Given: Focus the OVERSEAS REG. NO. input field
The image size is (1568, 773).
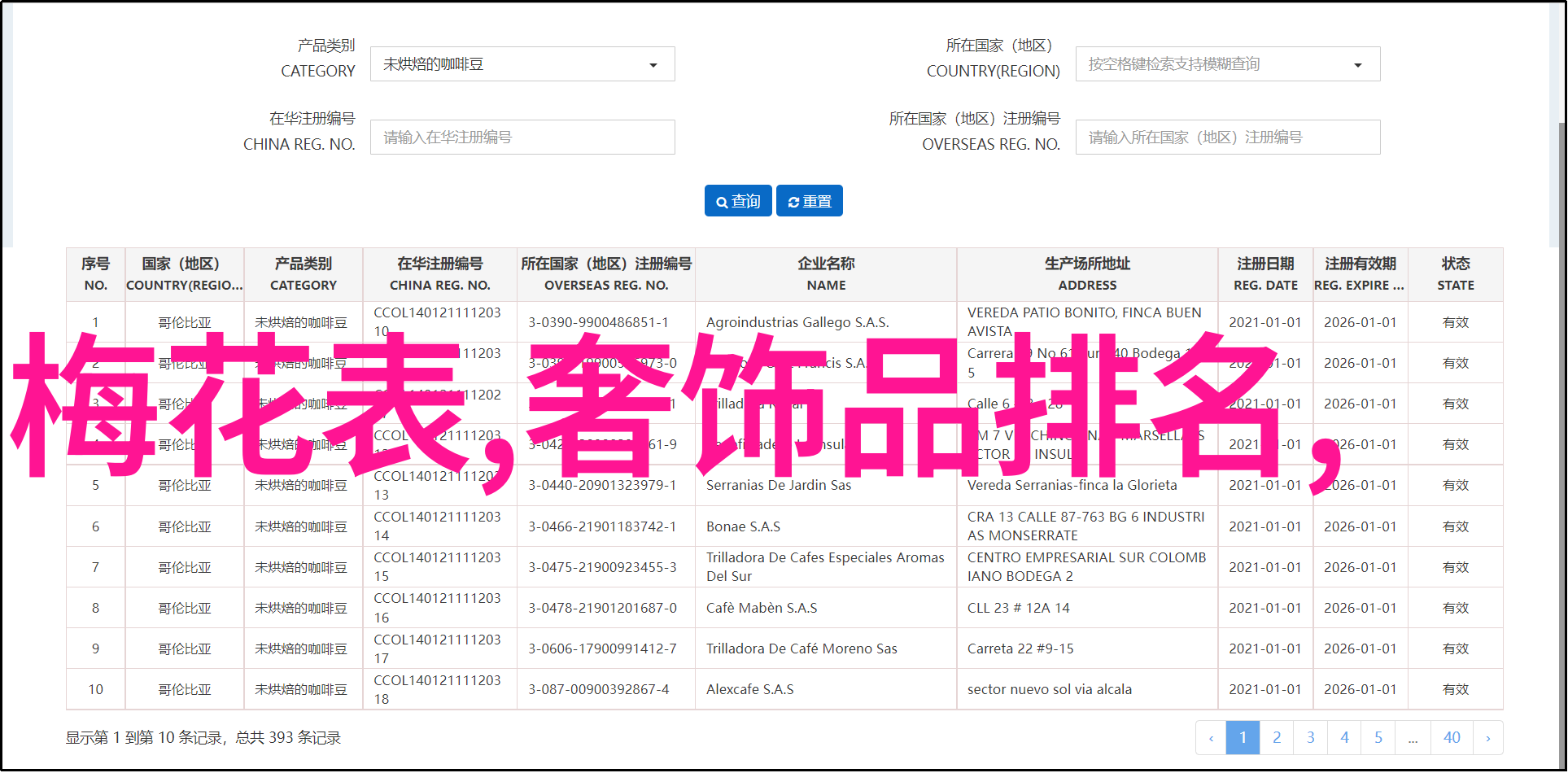Looking at the screenshot, I should click(1228, 138).
